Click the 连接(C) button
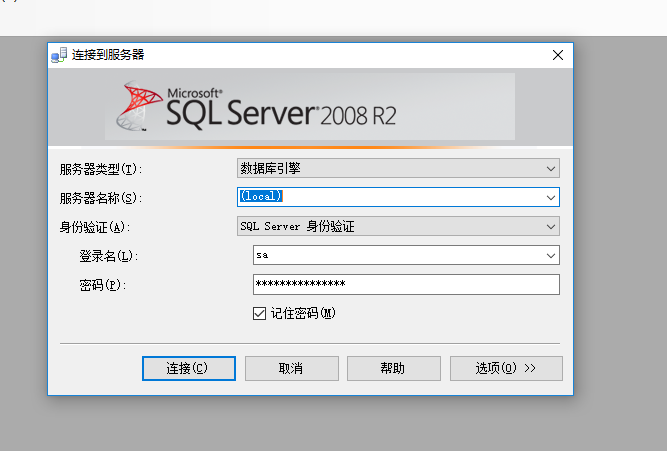Screen dimensions: 667x451 coord(189,368)
